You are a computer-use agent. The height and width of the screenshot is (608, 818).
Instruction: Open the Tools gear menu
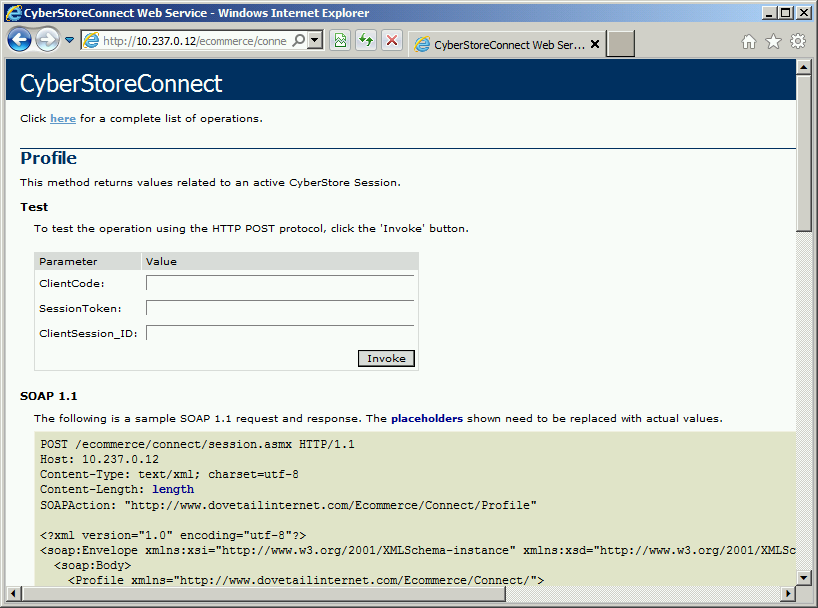pyautogui.click(x=797, y=41)
